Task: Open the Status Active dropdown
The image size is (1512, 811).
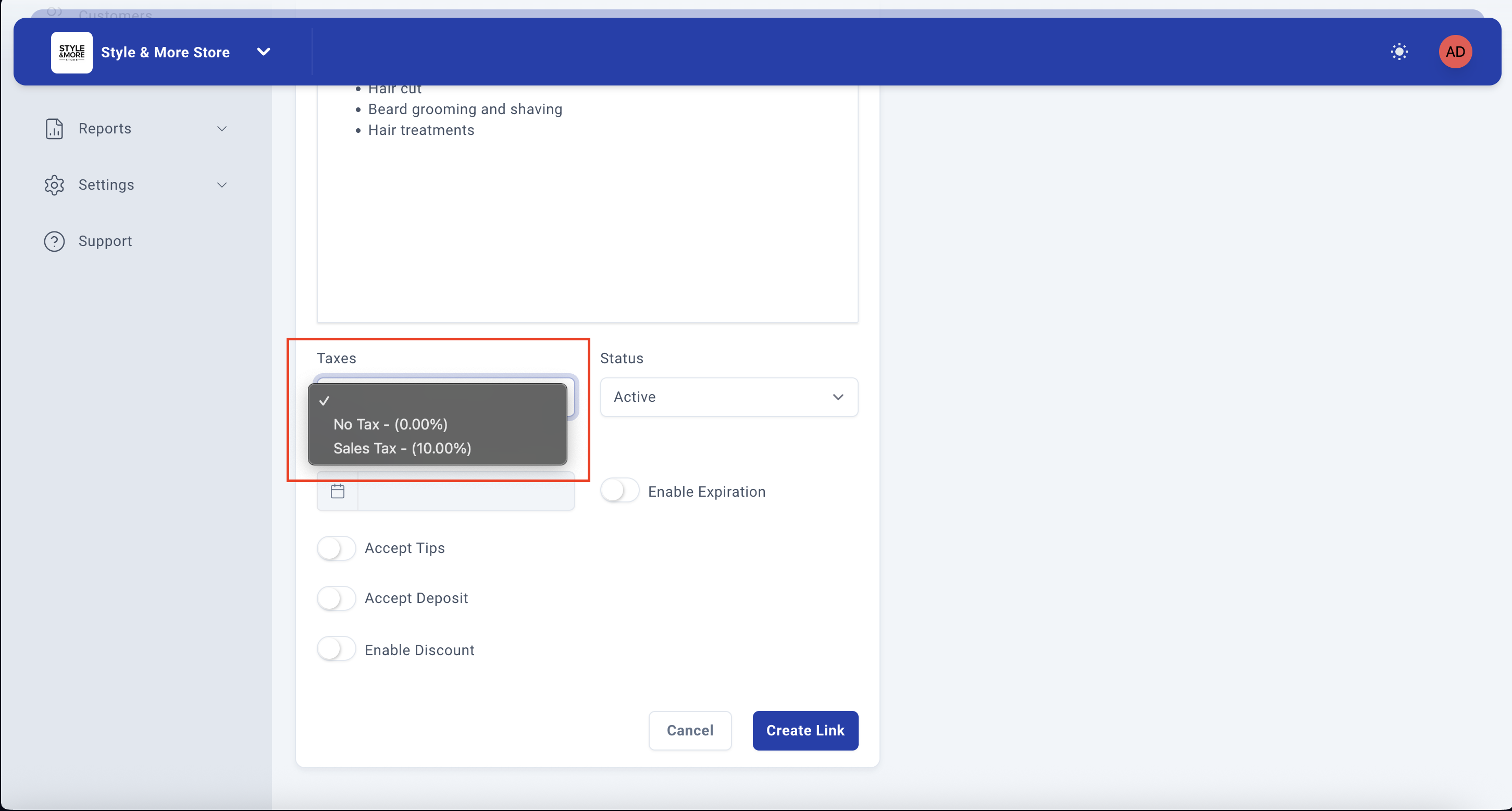Action: point(728,397)
